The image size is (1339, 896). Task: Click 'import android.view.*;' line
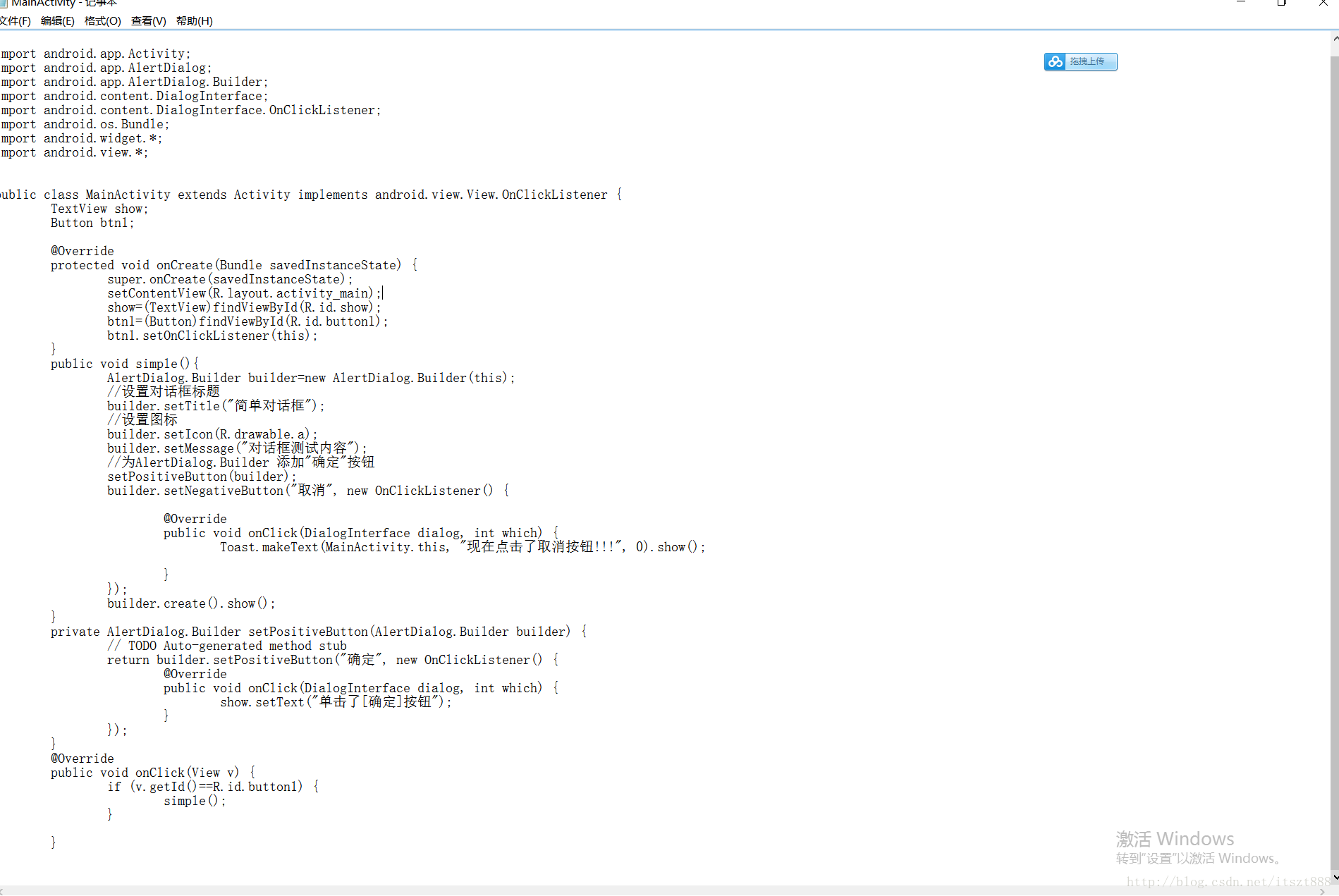pos(75,152)
